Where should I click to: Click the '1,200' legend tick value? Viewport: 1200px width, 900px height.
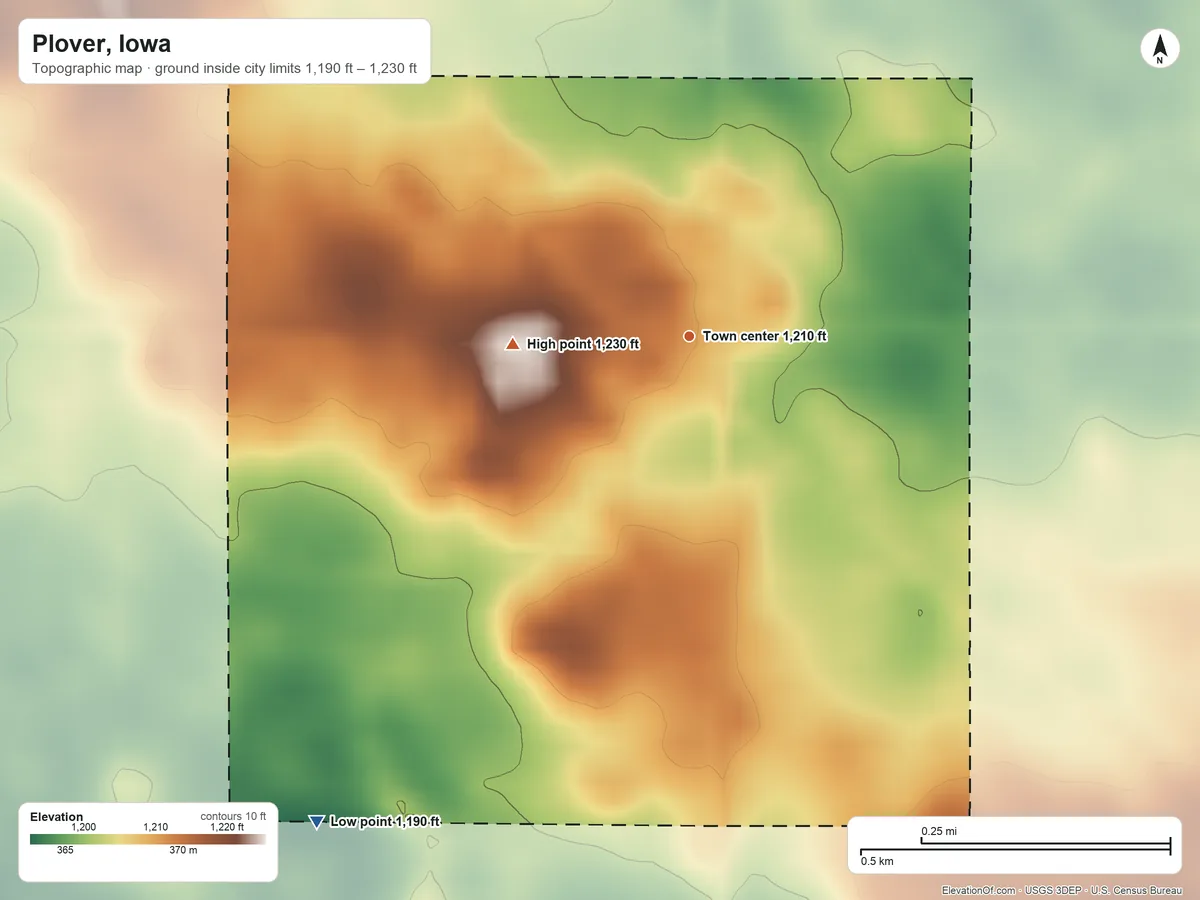[83, 827]
